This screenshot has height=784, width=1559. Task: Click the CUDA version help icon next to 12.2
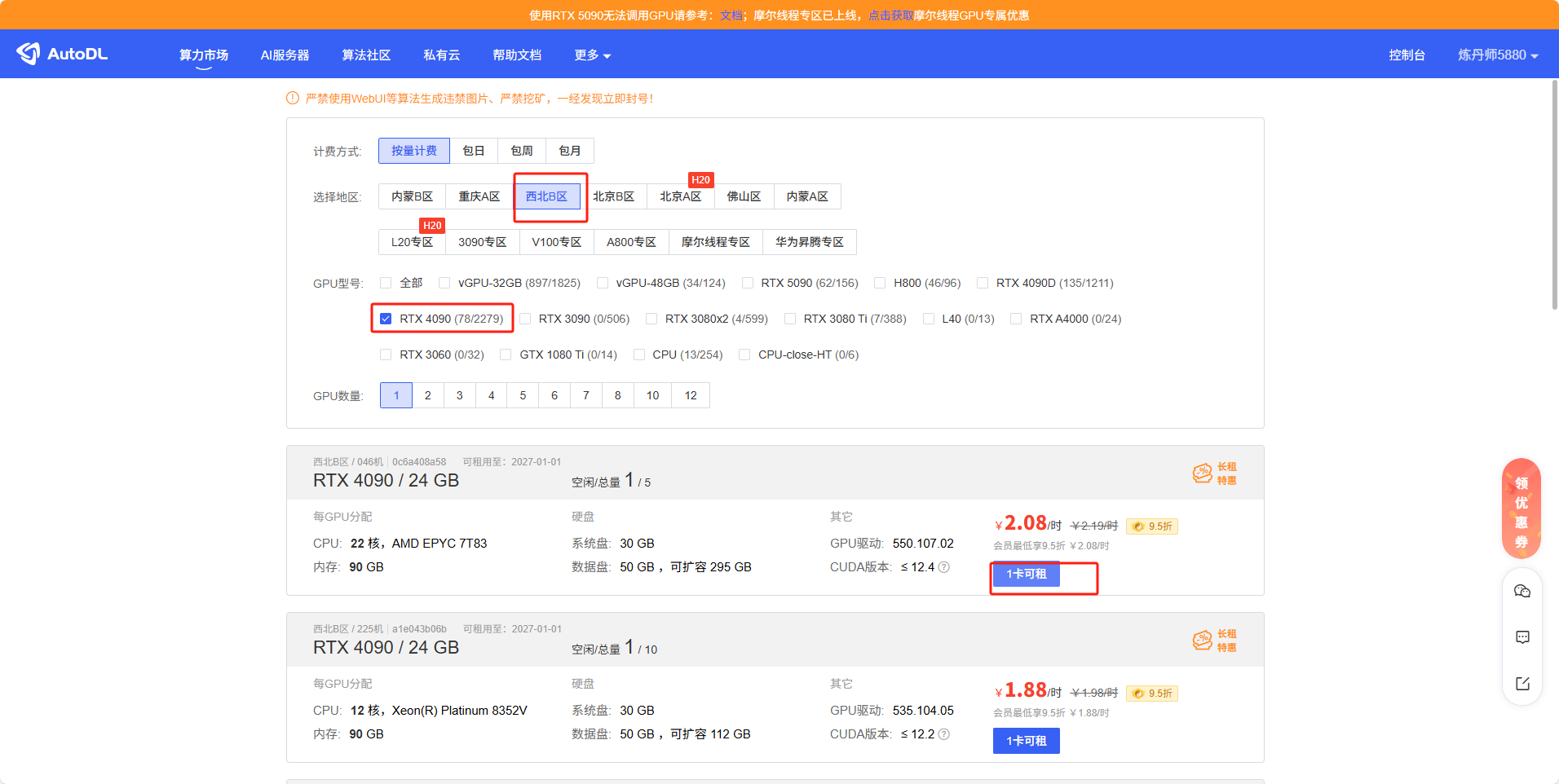click(x=944, y=734)
